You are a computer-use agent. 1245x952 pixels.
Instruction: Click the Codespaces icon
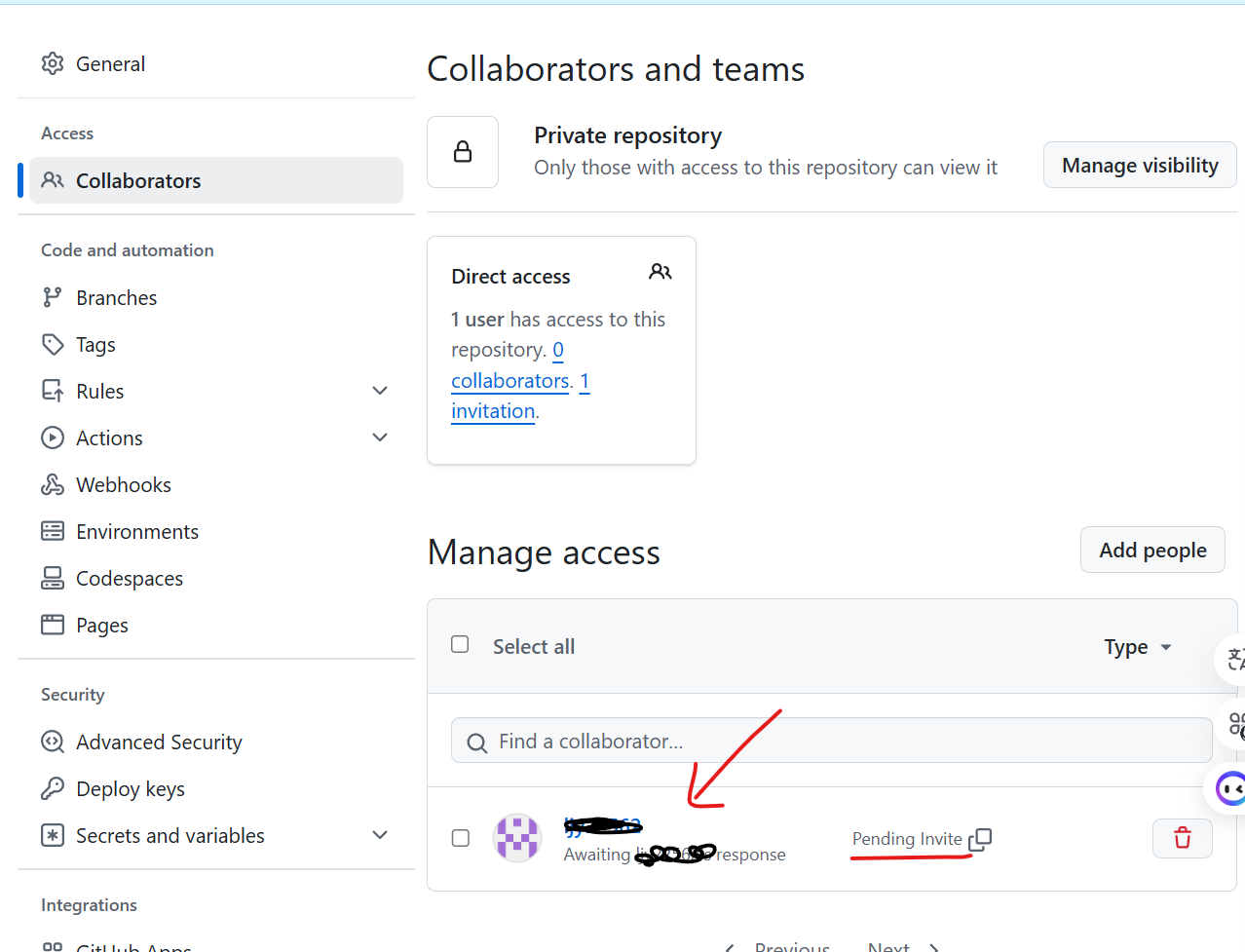point(53,578)
